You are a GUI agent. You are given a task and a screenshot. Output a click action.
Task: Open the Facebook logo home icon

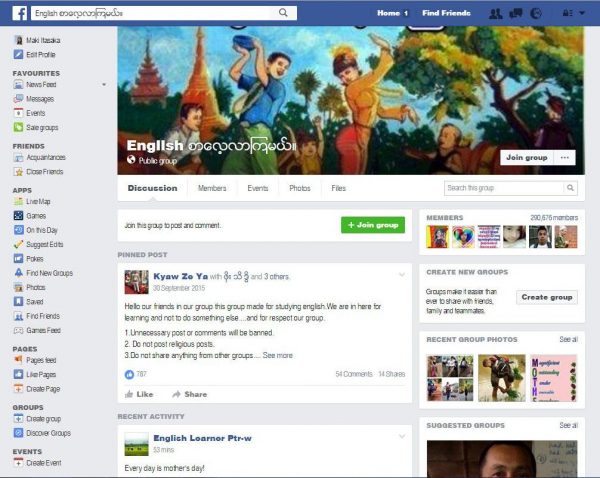click(20, 13)
